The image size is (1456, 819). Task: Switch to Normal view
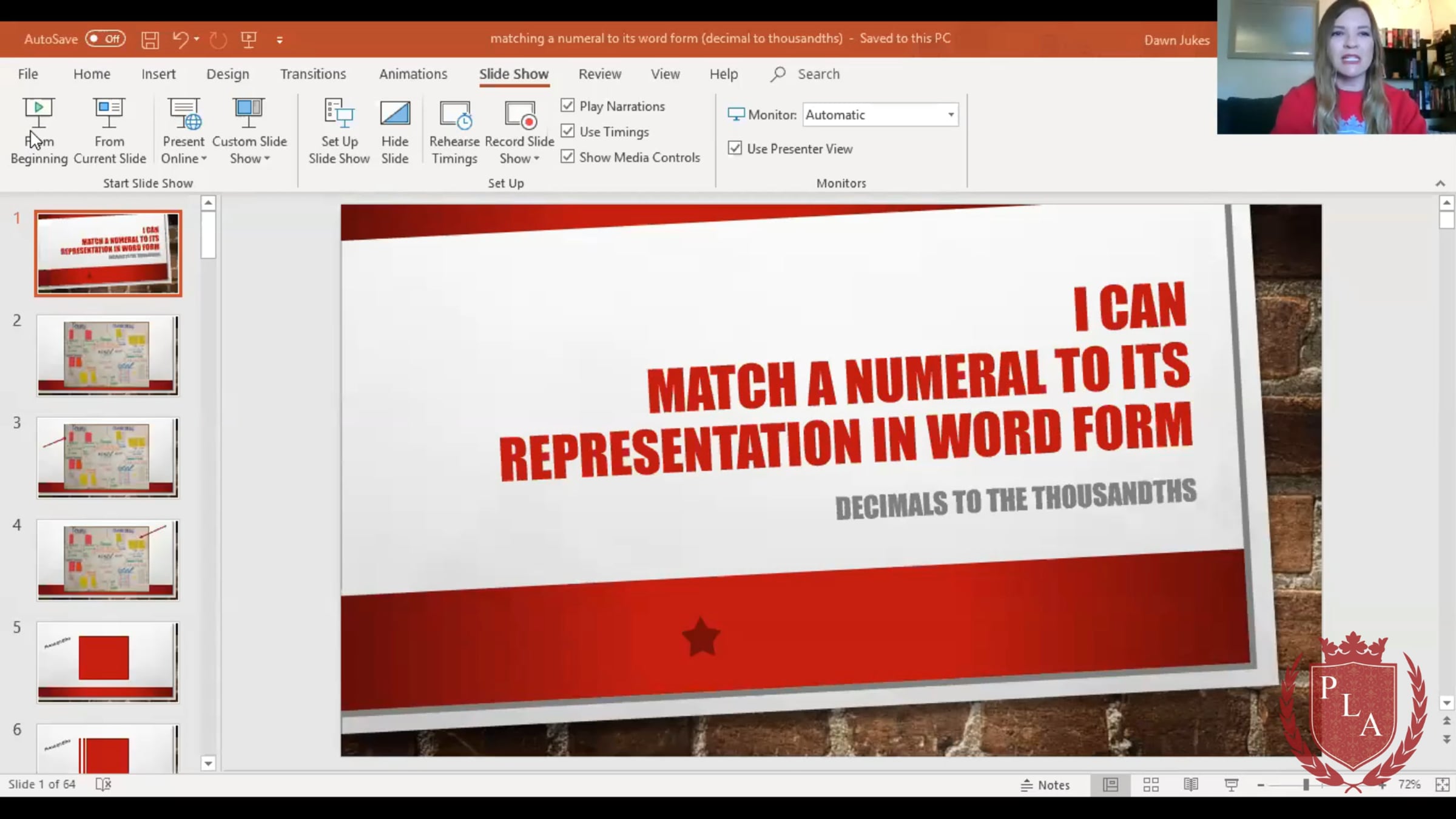(1110, 785)
